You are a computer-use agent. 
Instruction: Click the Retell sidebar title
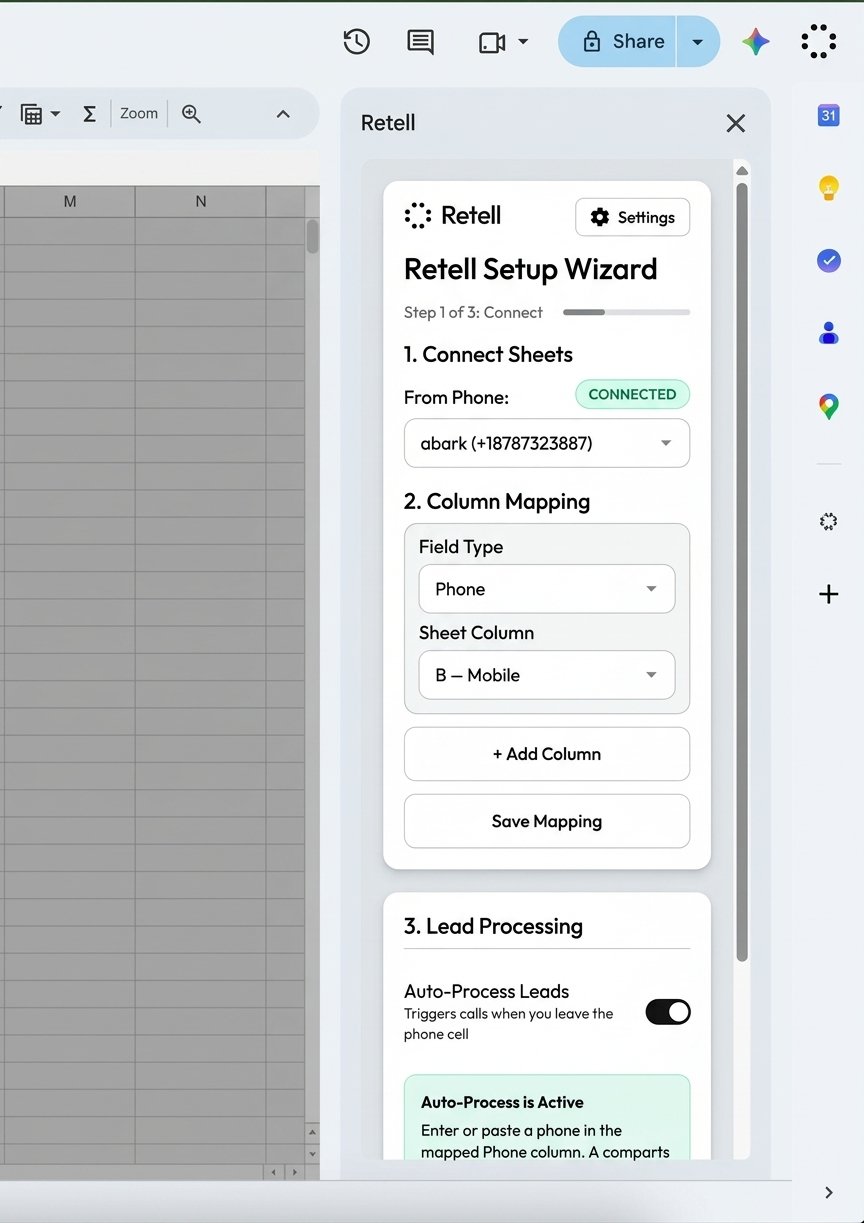point(388,123)
